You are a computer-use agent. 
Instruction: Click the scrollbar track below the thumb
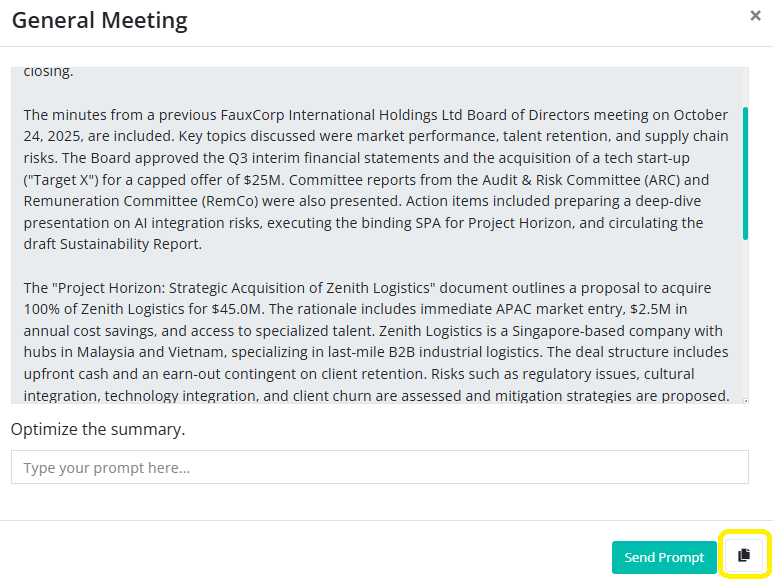pyautogui.click(x=745, y=320)
